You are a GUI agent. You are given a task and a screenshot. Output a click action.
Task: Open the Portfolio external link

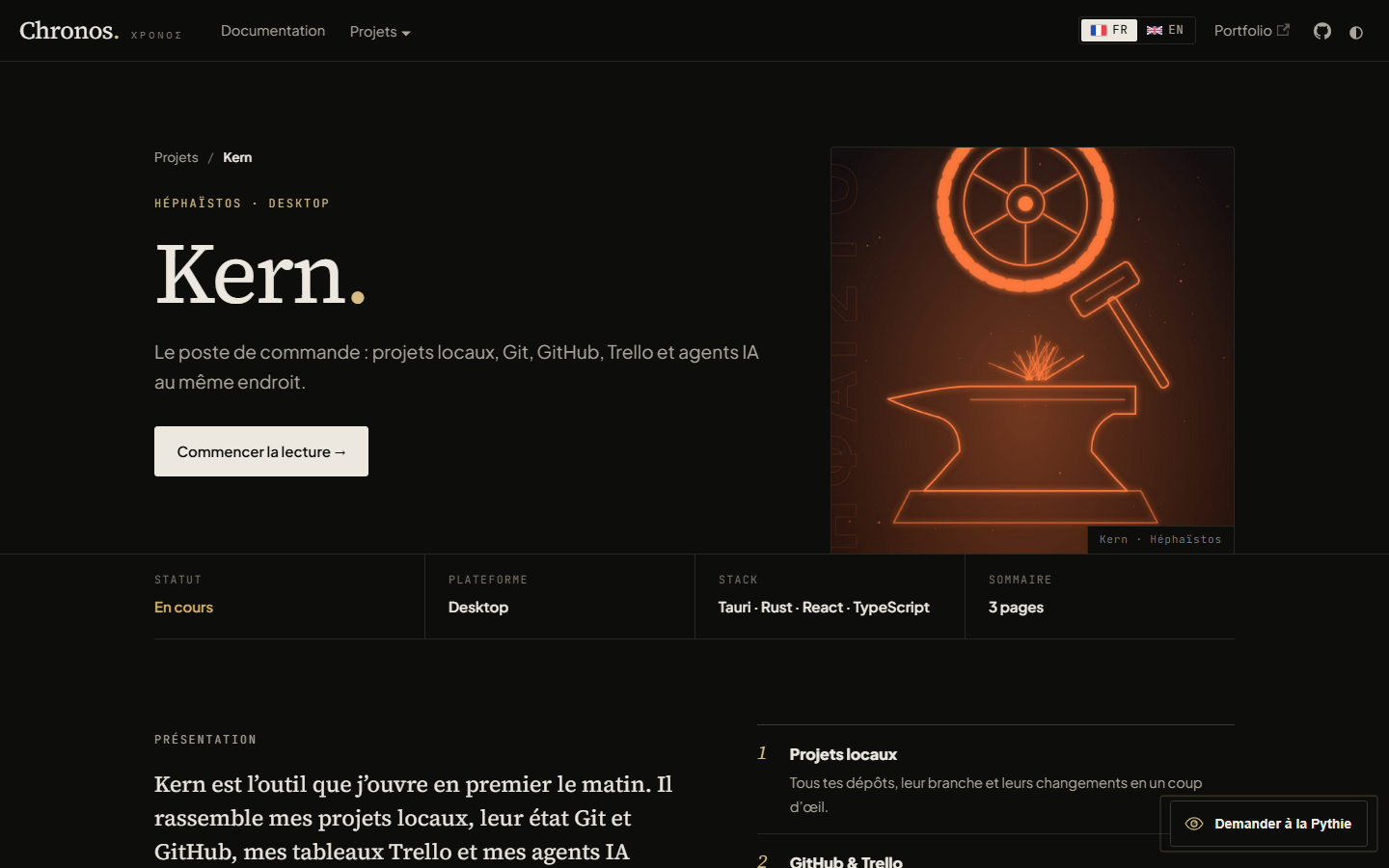click(1251, 31)
